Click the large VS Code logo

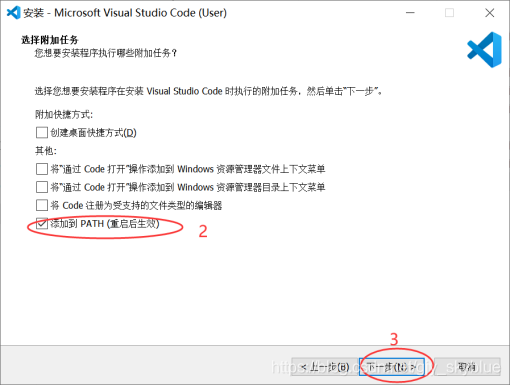[x=484, y=50]
